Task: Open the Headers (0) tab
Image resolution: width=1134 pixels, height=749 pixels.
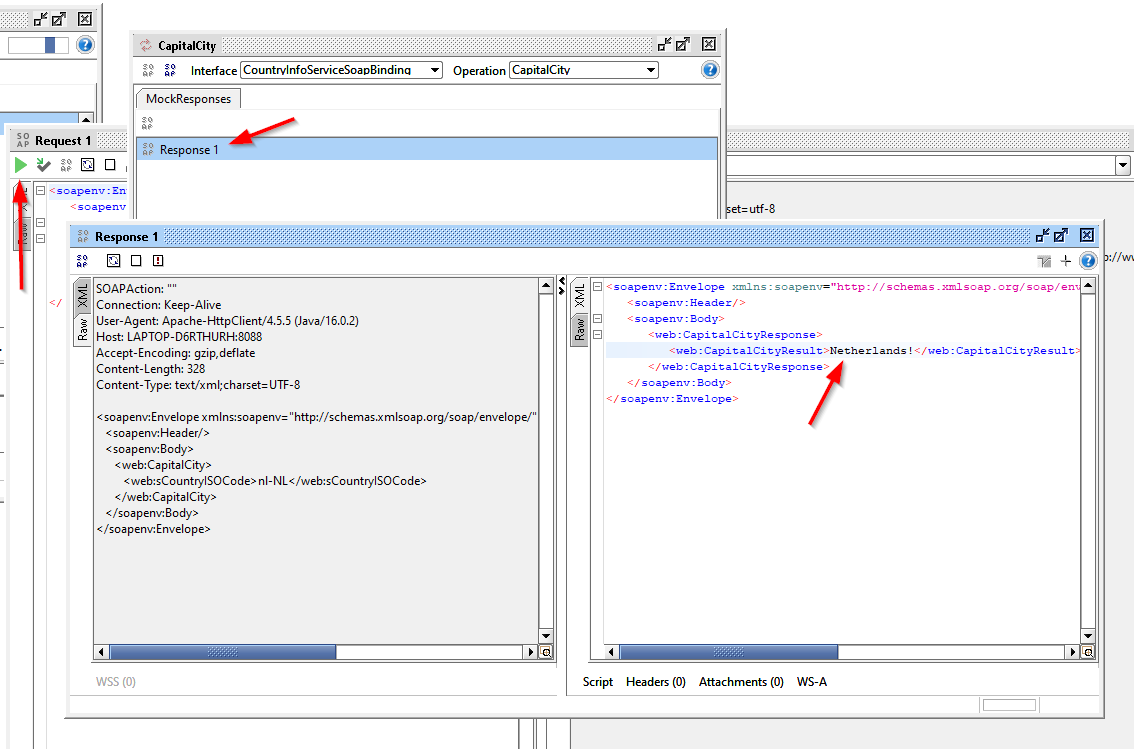Action: click(x=655, y=682)
